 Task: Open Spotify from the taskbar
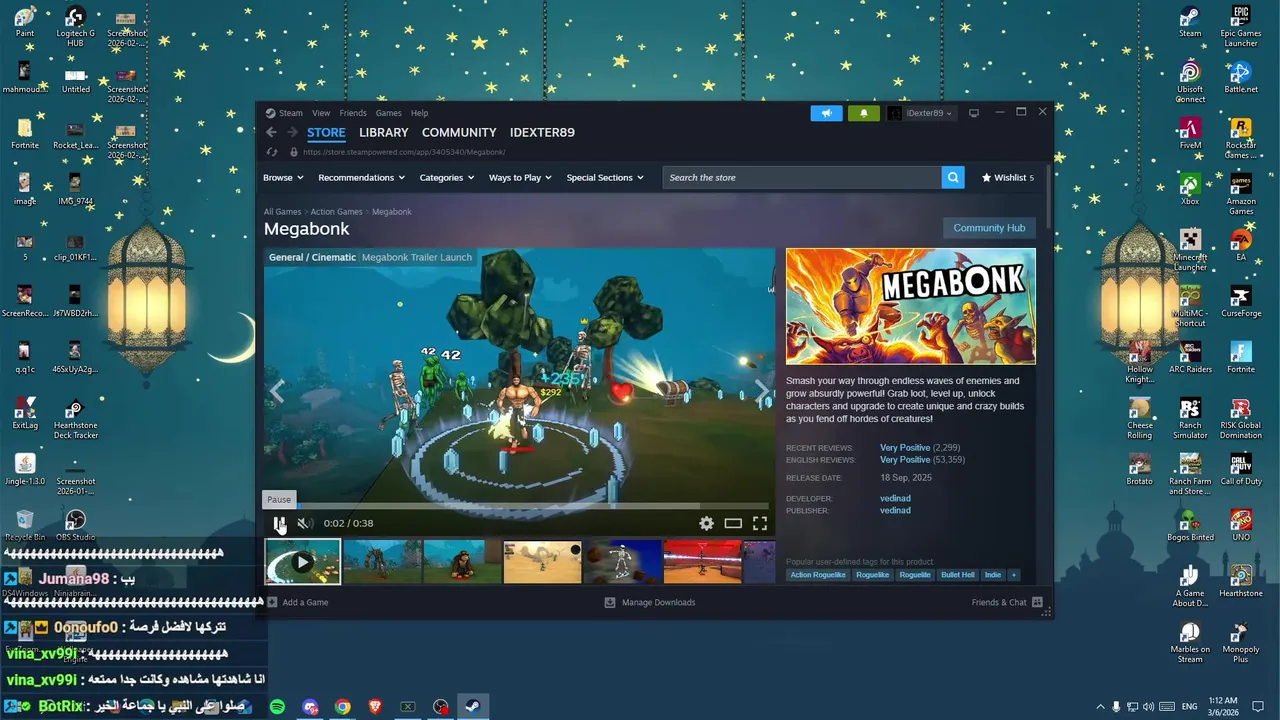(x=277, y=707)
